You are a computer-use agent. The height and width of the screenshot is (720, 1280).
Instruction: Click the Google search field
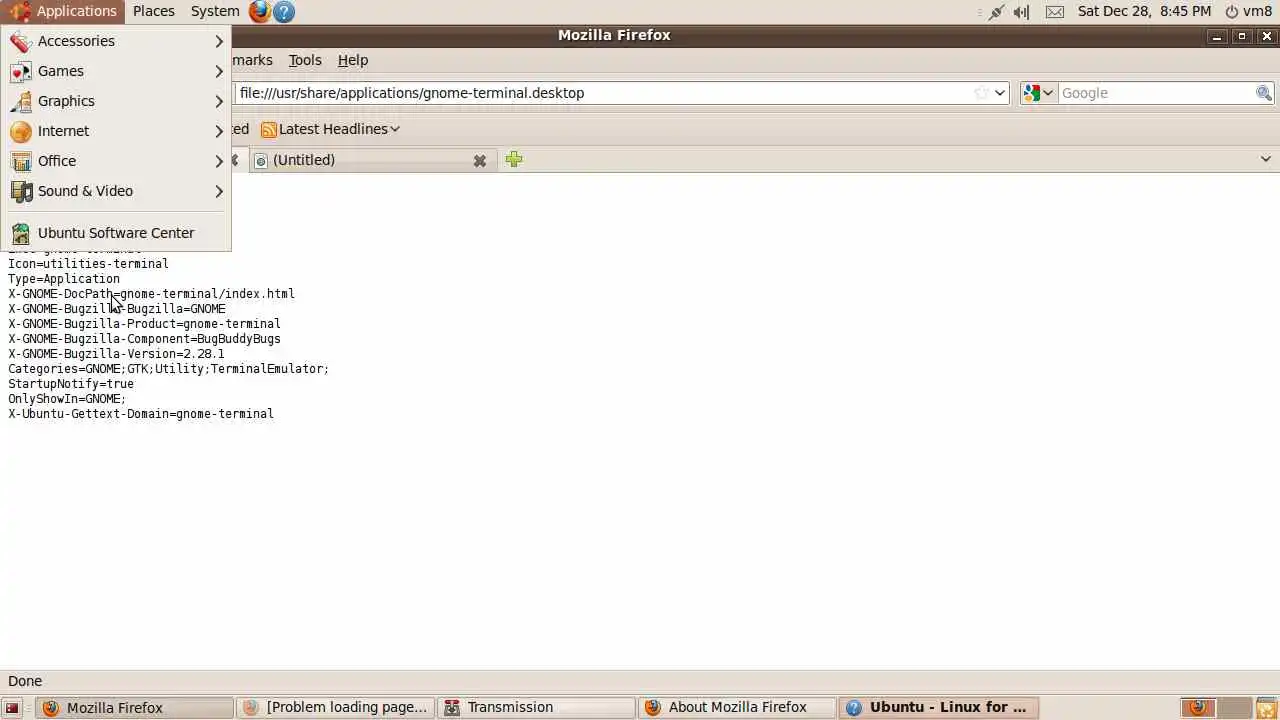click(x=1156, y=93)
